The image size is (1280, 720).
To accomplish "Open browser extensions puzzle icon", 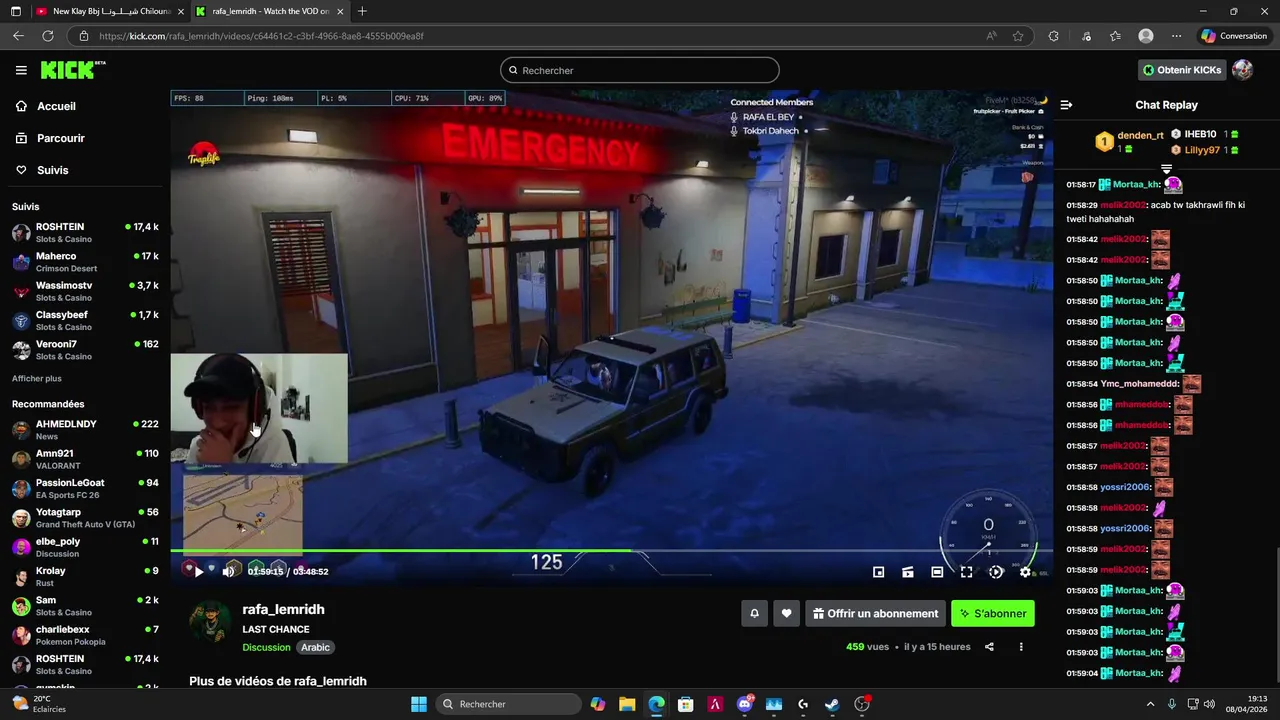I will 1053,36.
